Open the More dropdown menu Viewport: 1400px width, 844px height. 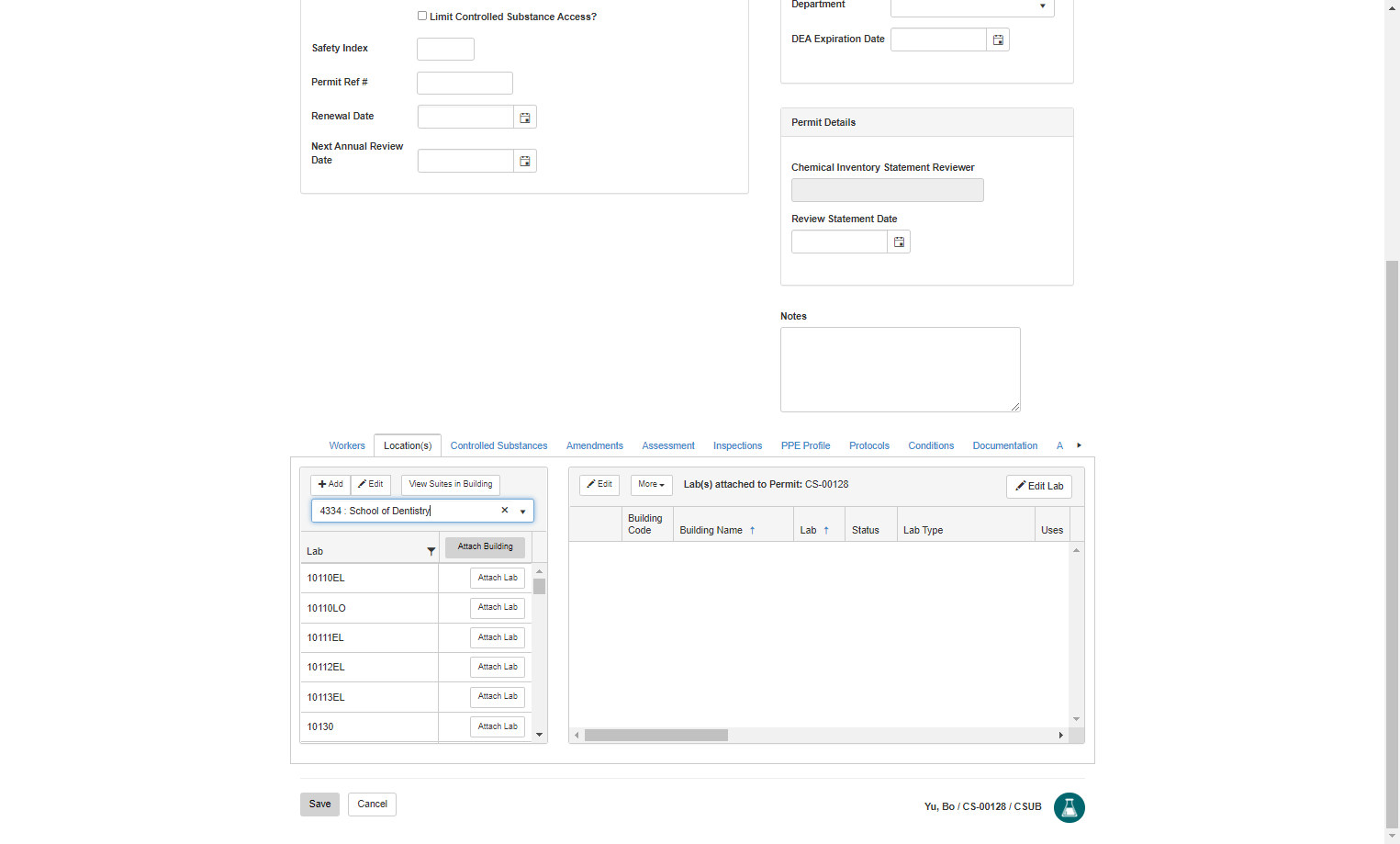652,485
